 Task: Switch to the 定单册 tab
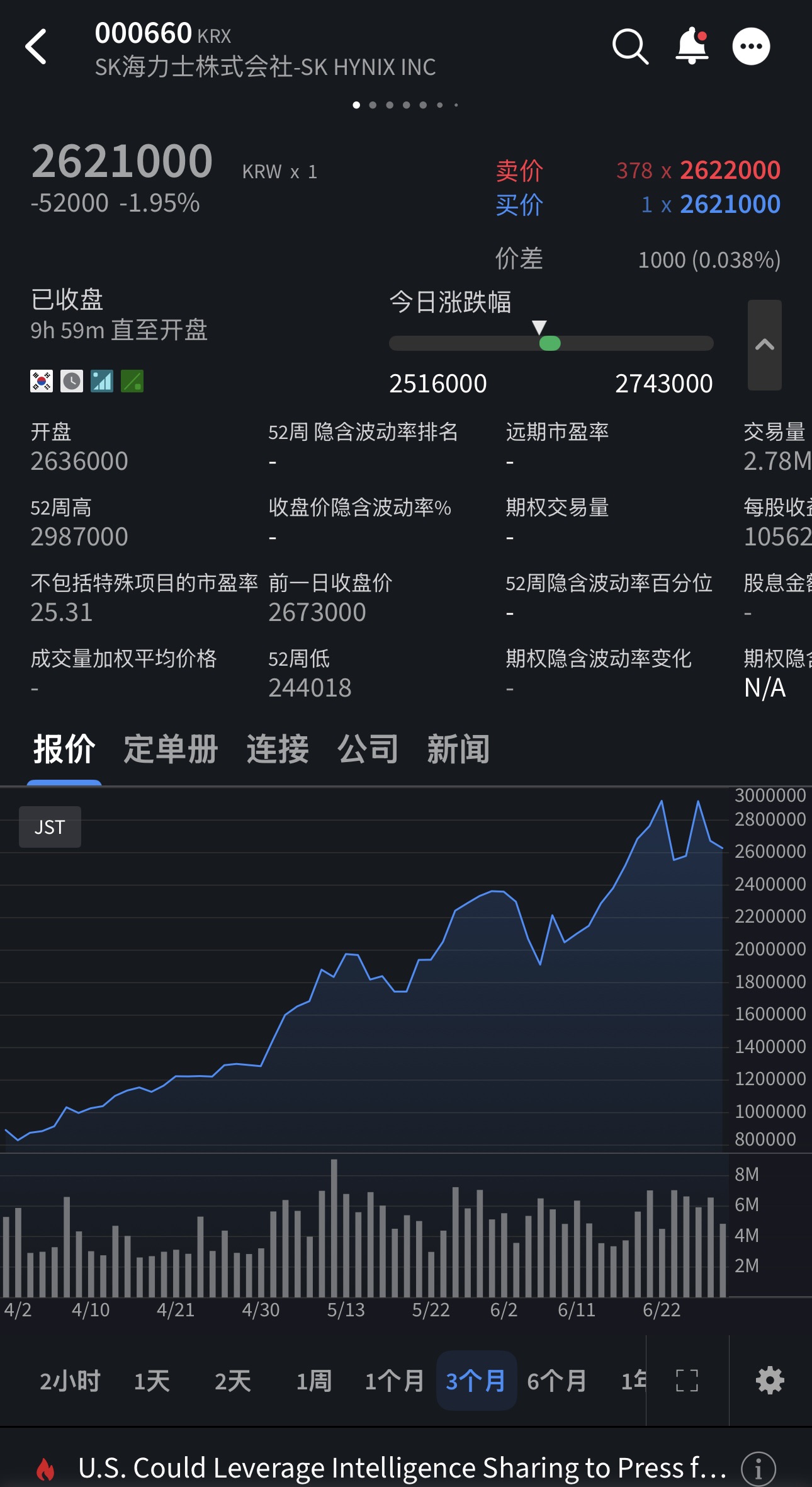click(x=171, y=749)
